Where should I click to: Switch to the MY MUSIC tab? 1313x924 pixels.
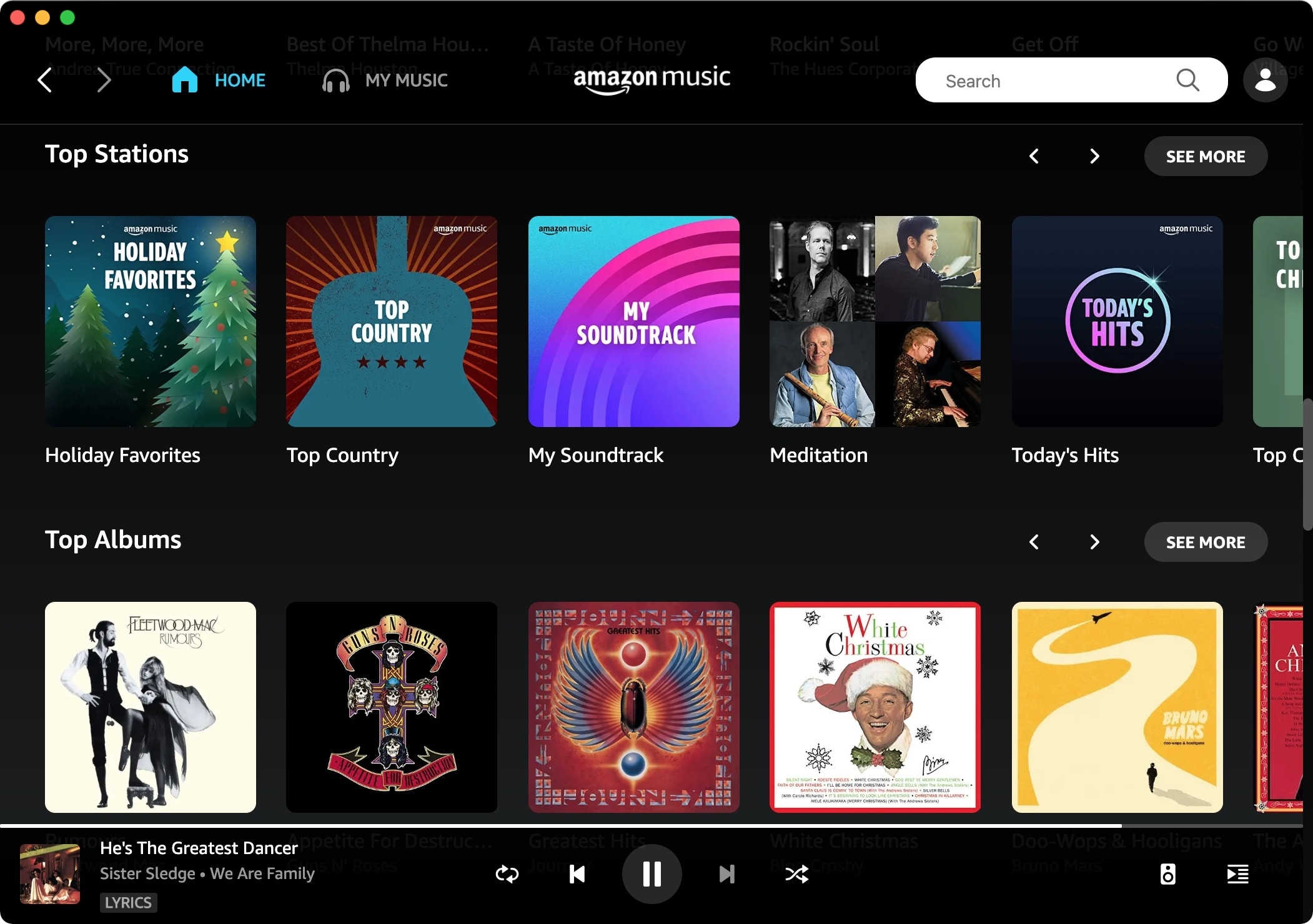(x=406, y=81)
